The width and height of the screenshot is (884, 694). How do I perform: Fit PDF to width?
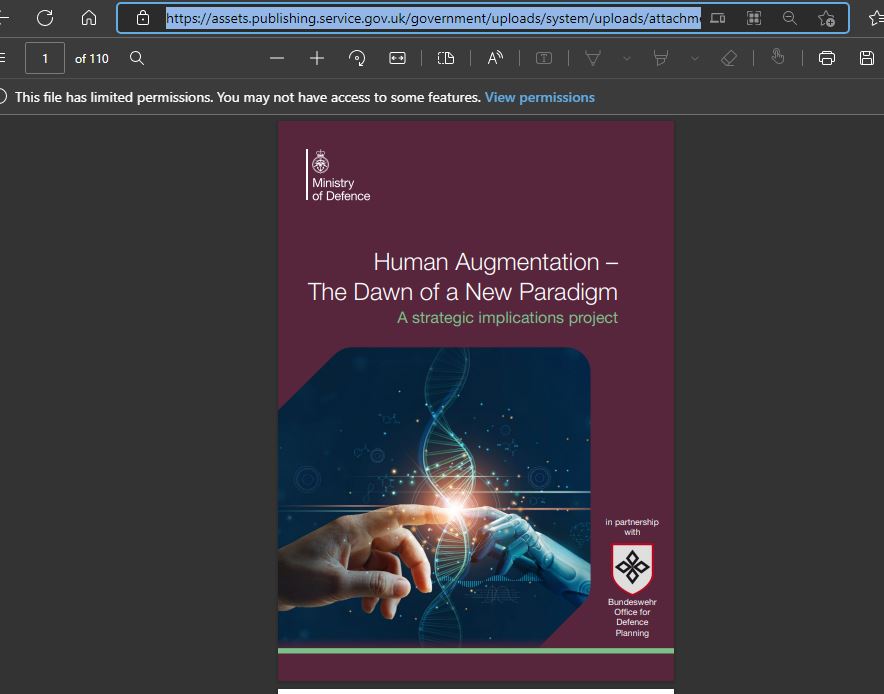(x=397, y=58)
